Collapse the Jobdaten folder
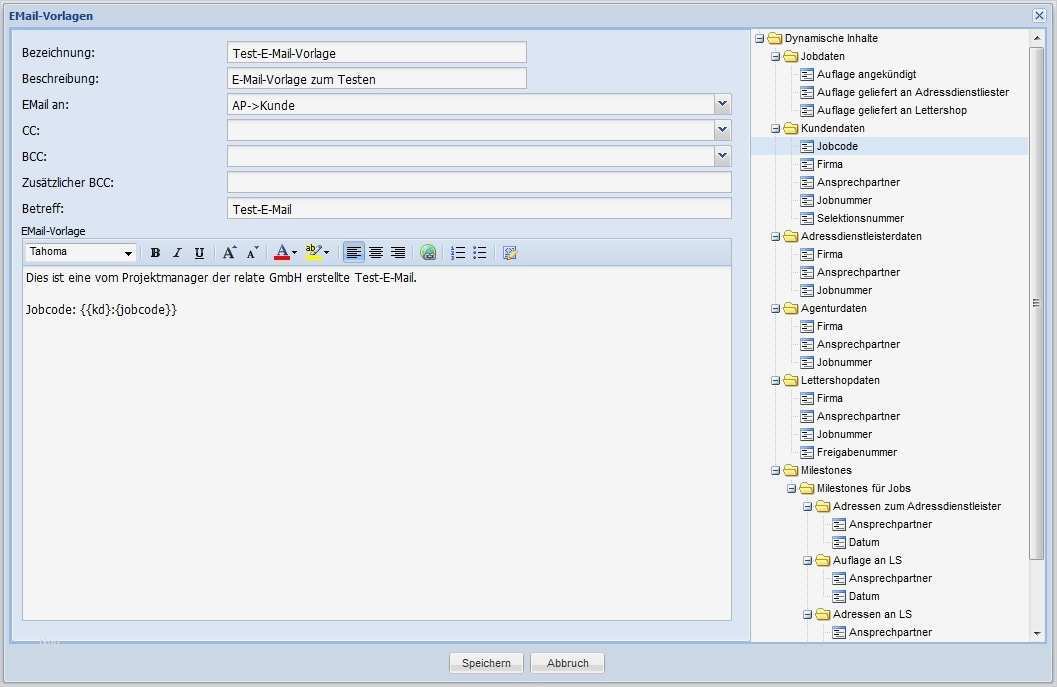1057x687 pixels. point(776,57)
